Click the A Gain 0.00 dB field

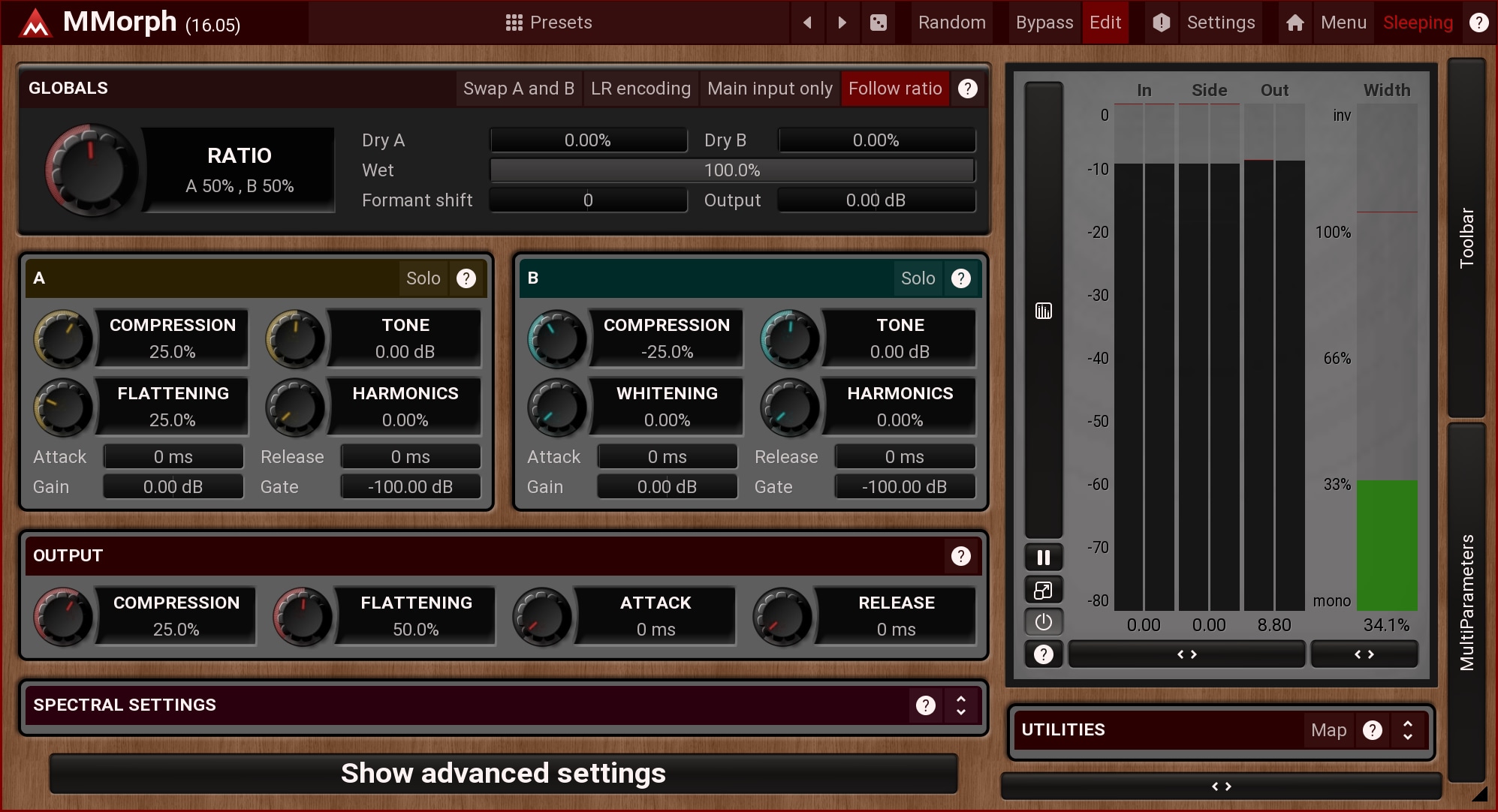click(173, 487)
